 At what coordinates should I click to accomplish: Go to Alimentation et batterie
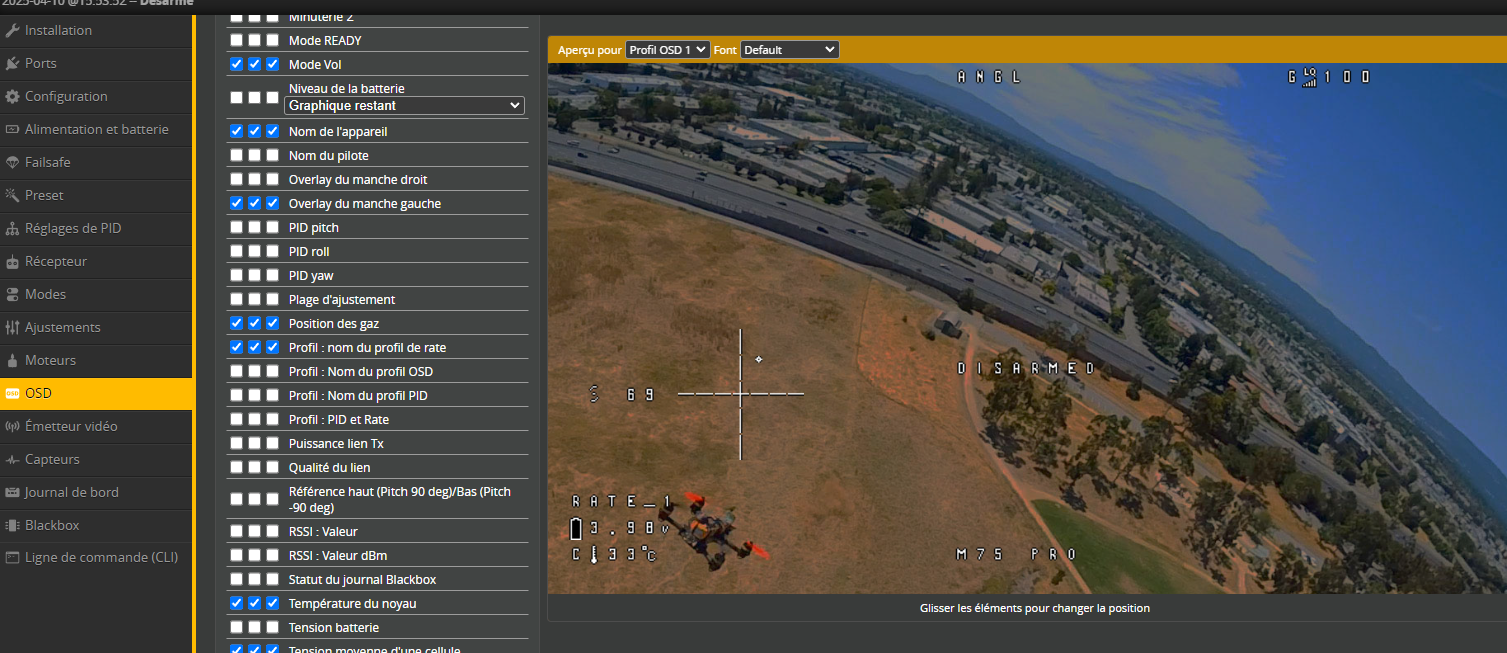point(96,129)
